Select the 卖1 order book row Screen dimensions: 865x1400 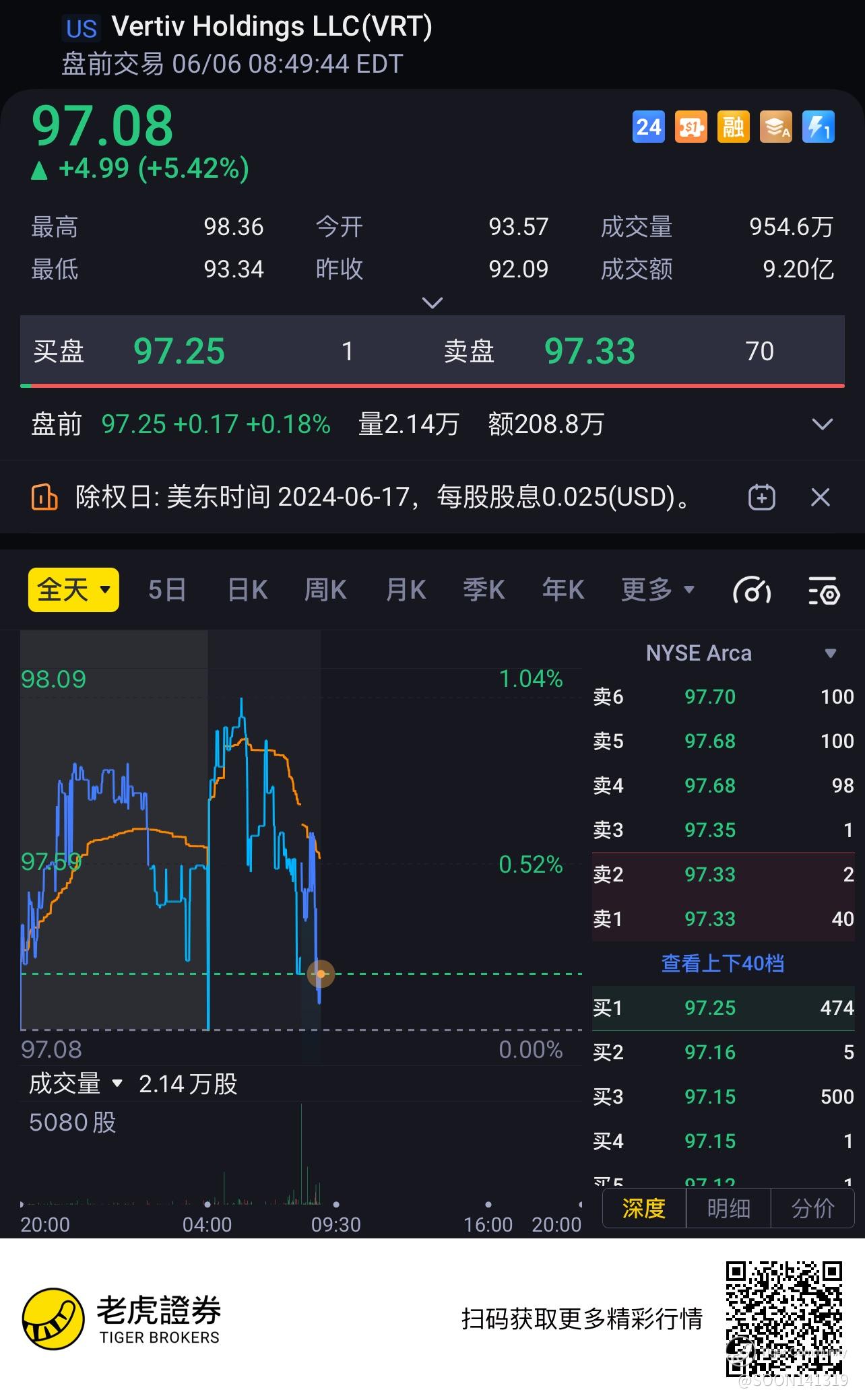pos(723,919)
